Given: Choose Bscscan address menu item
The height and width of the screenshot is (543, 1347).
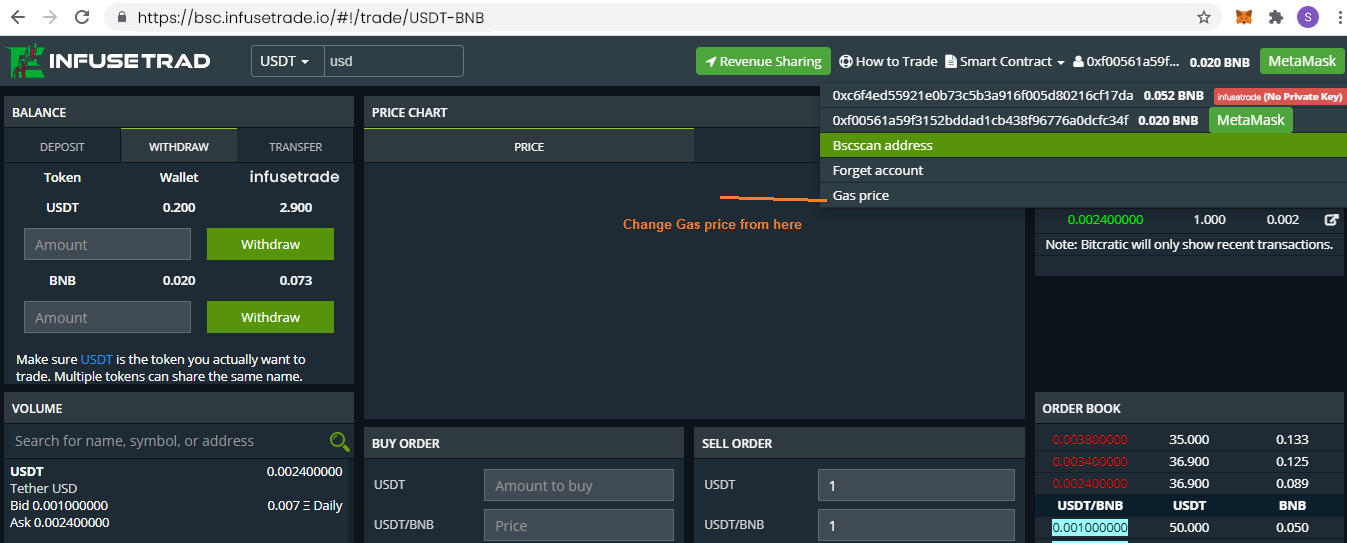Looking at the screenshot, I should [1083, 145].
